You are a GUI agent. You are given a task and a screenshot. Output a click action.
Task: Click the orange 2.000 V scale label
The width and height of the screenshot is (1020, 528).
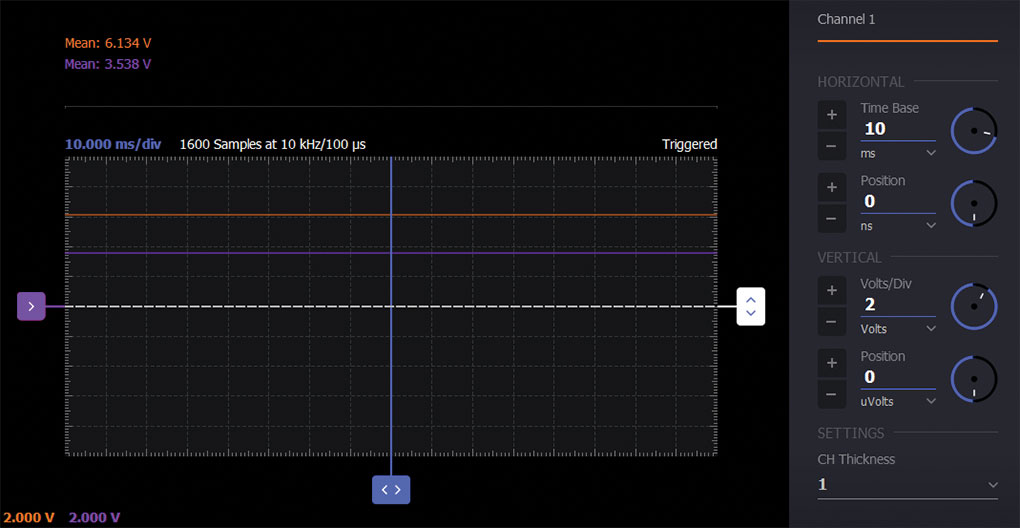27,518
